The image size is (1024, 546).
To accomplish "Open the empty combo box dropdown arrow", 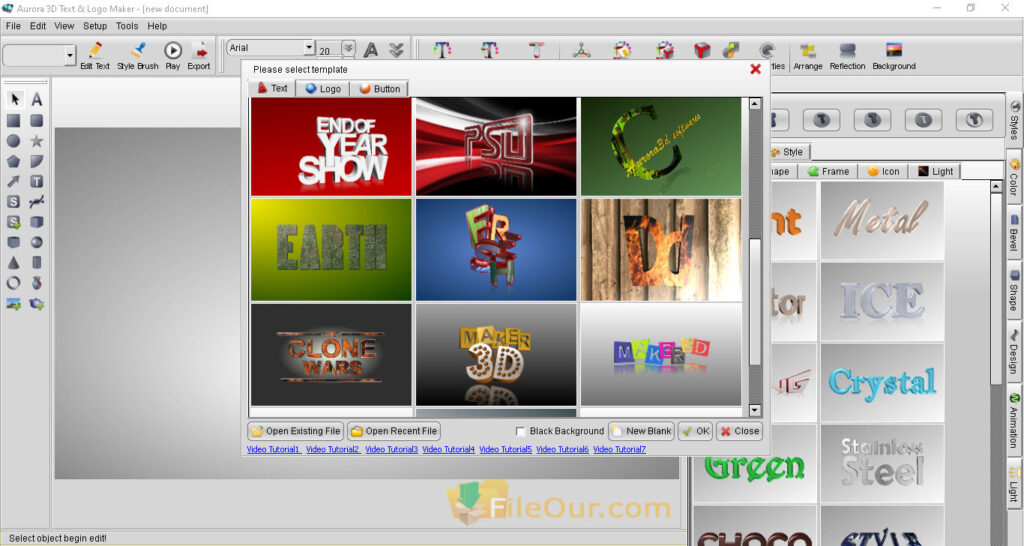I will pos(70,56).
